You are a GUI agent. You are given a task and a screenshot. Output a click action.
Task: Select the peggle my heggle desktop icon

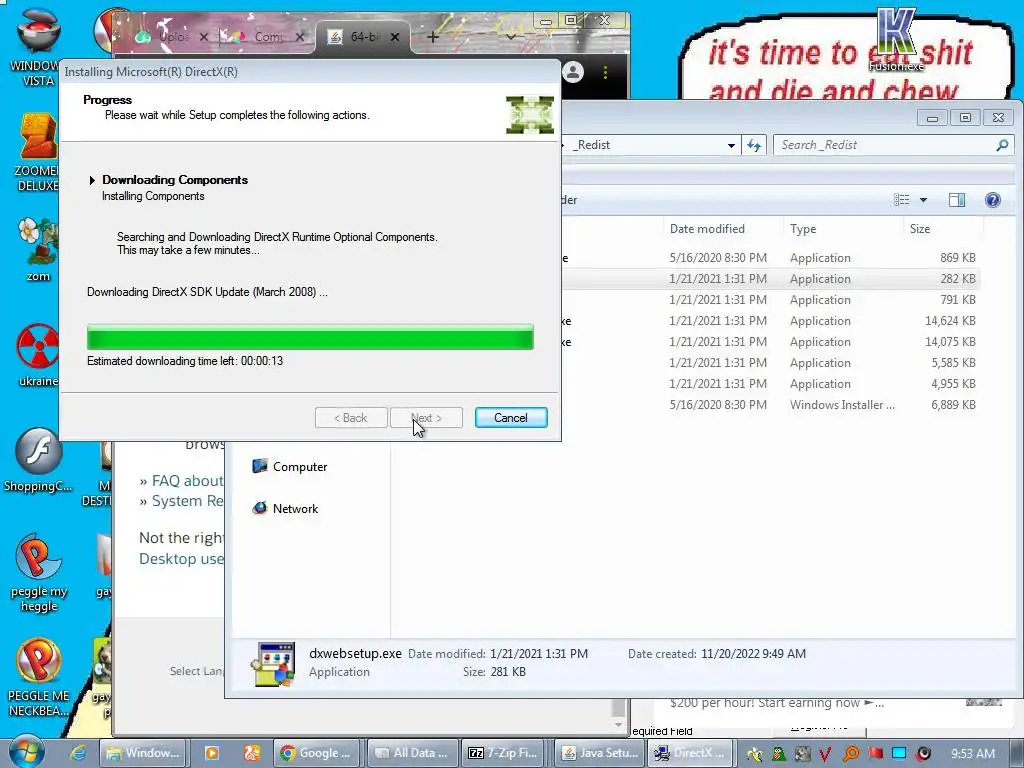(38, 573)
